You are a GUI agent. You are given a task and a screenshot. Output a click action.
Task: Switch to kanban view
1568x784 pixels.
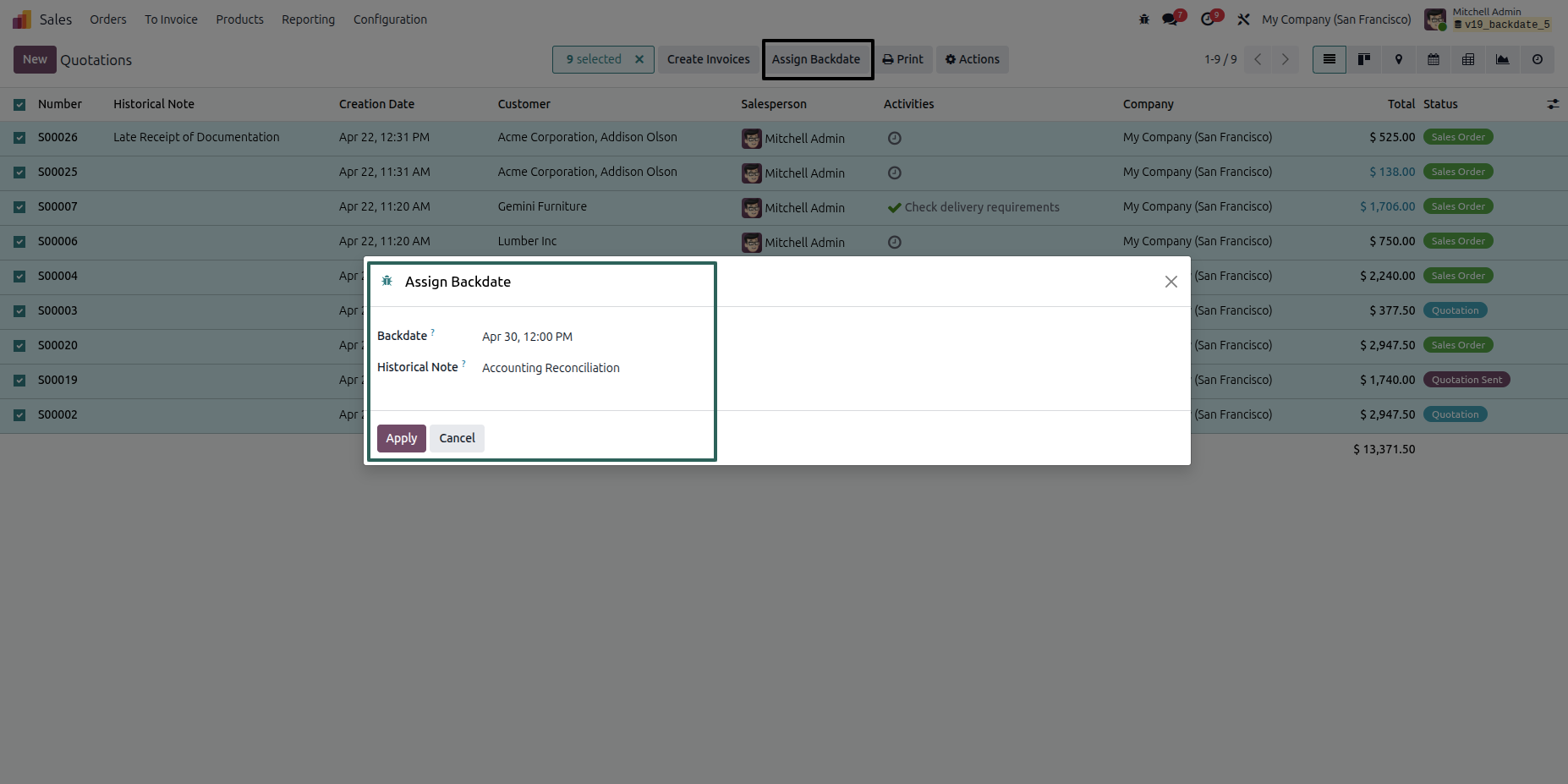point(1364,59)
